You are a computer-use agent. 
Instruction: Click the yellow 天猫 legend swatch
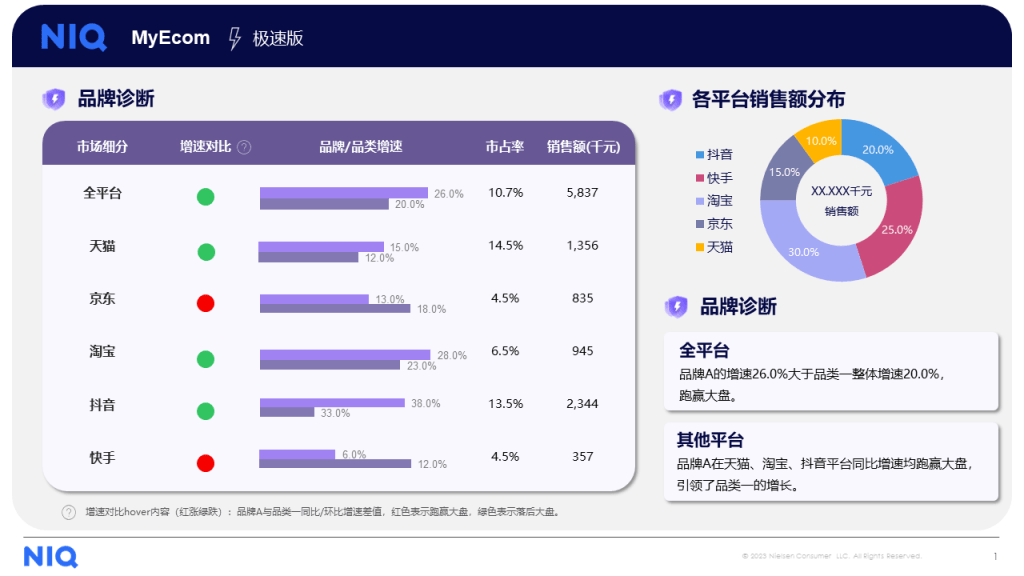(x=699, y=247)
